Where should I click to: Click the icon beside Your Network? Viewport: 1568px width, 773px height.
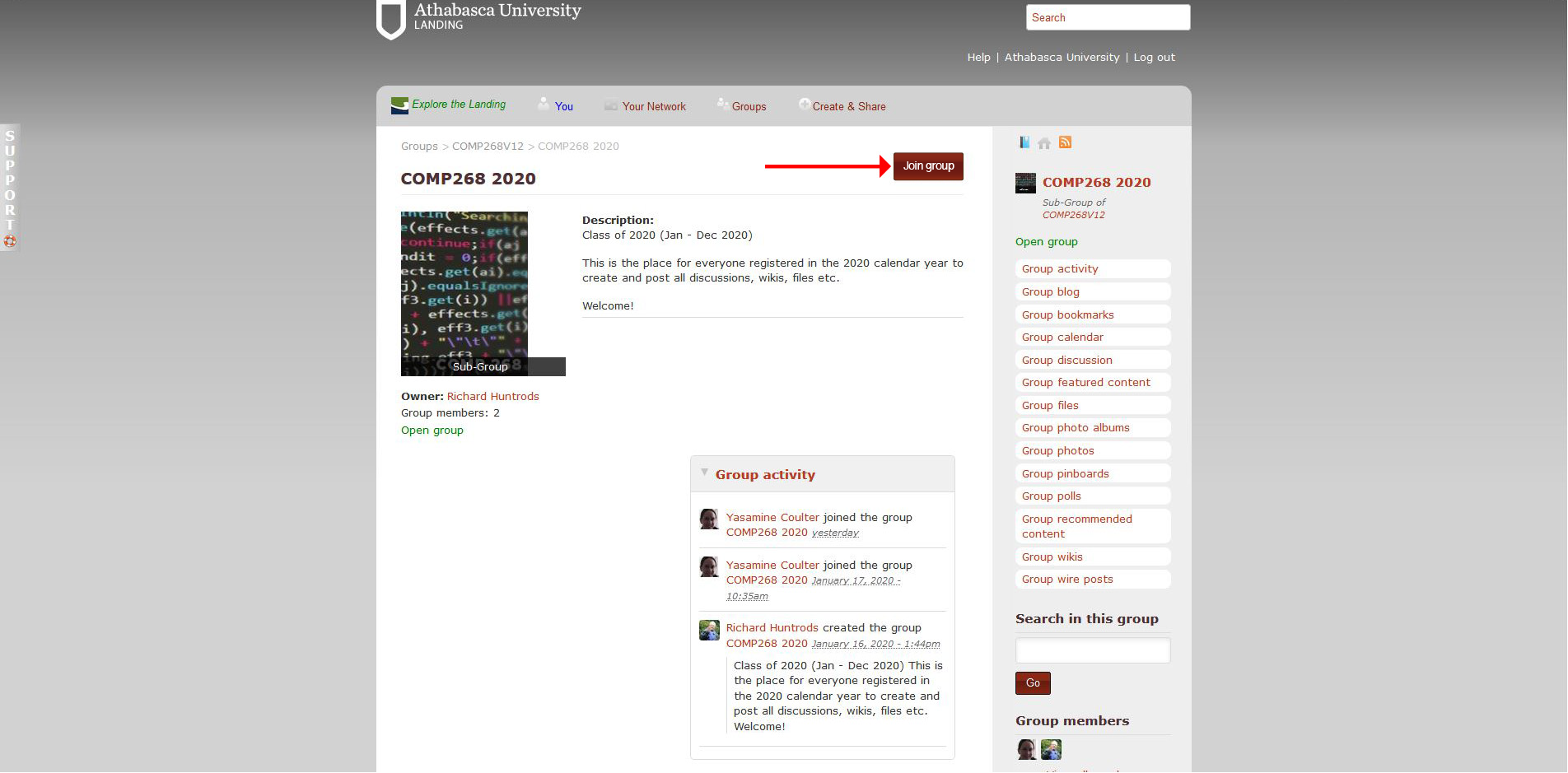[x=611, y=105]
